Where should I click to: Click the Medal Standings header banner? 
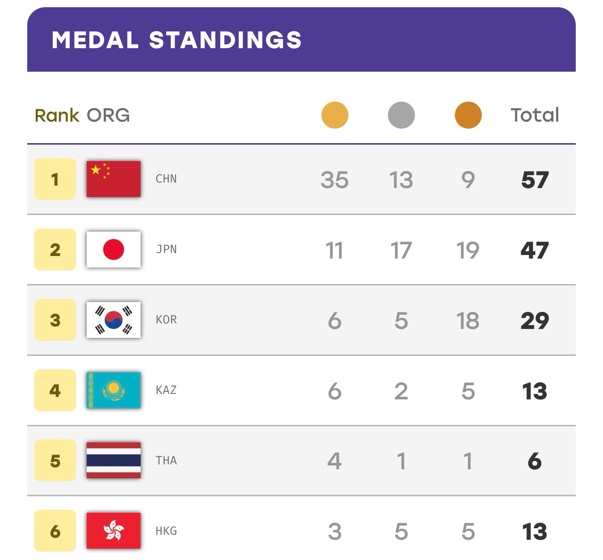pyautogui.click(x=301, y=39)
